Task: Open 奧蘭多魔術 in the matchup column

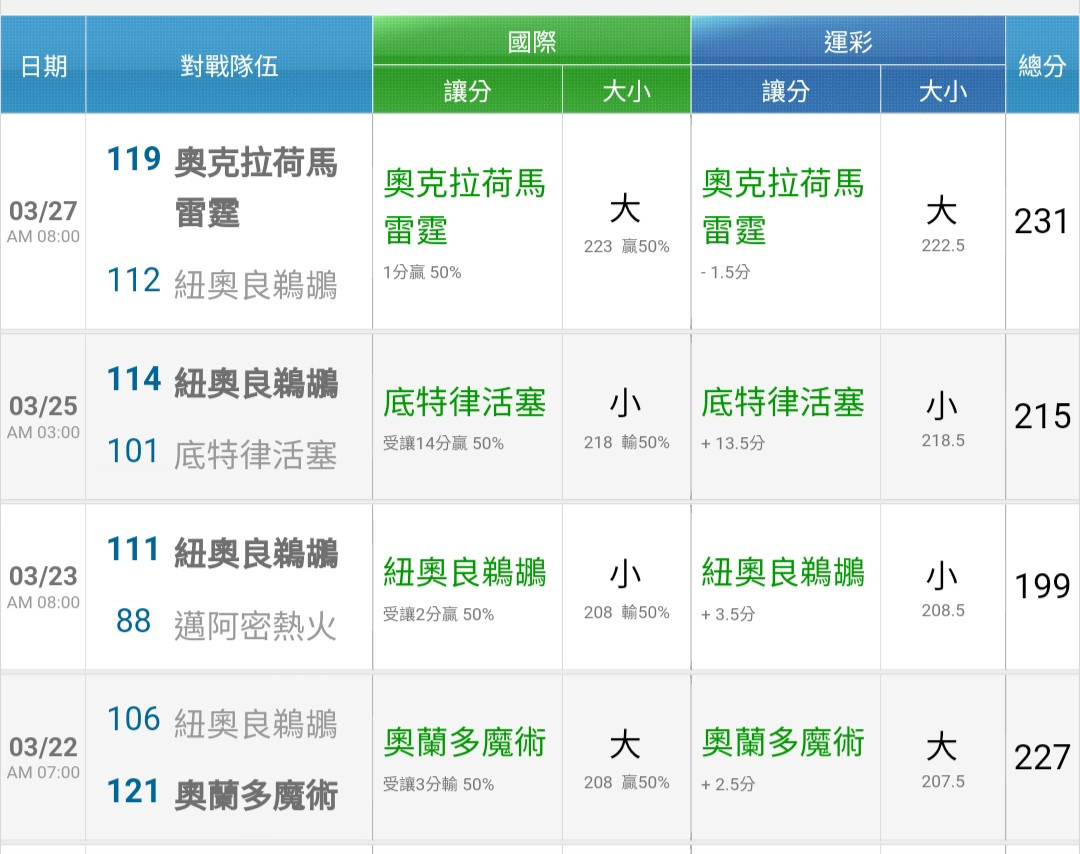Action: point(256,795)
